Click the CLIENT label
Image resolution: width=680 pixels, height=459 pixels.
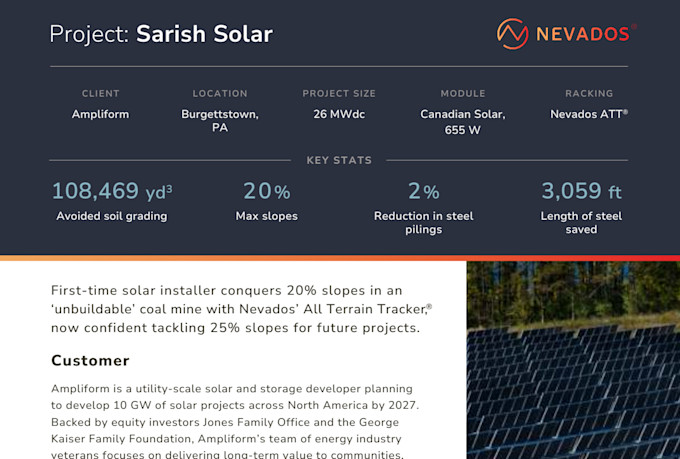tap(101, 93)
